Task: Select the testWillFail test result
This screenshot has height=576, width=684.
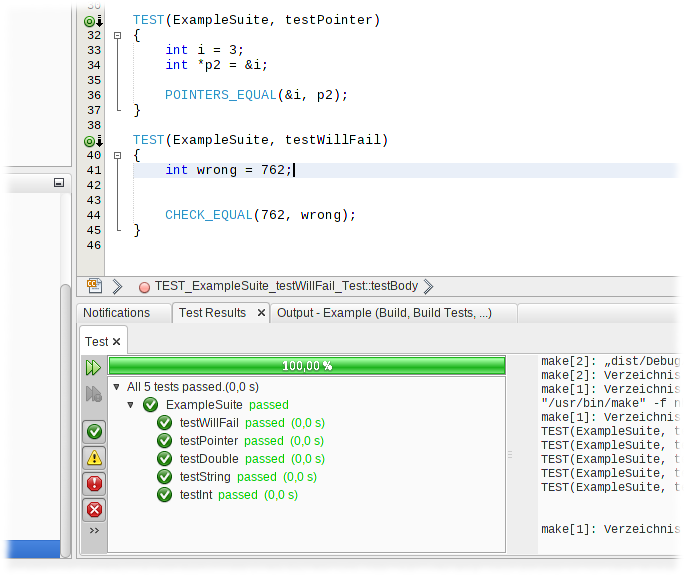Action: pyautogui.click(x=210, y=423)
